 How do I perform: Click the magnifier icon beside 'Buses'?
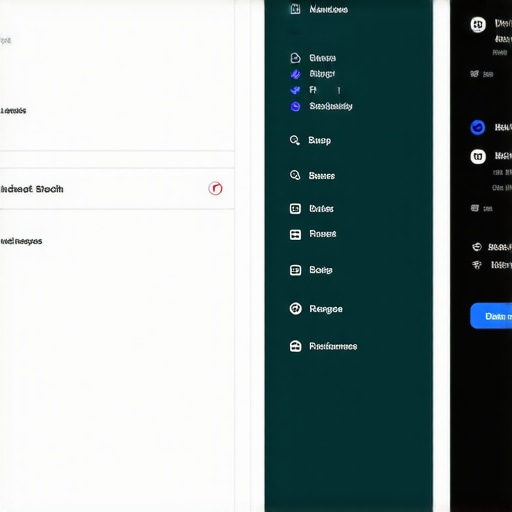295,175
